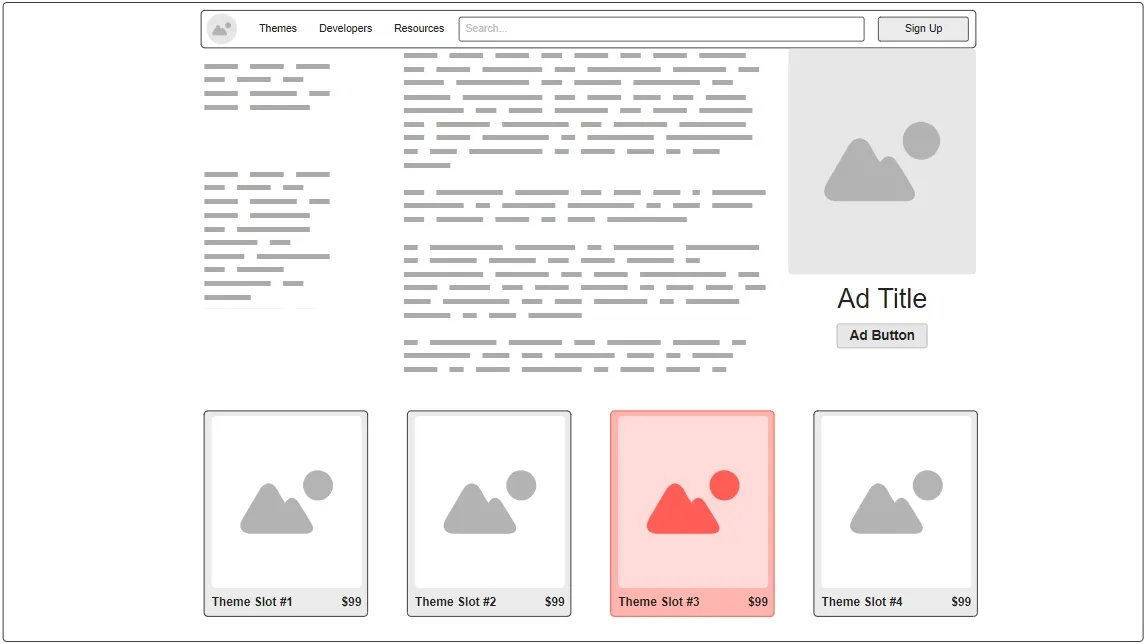The height and width of the screenshot is (644, 1146).
Task: Select the Theme Slot #2 image icon
Action: [489, 502]
